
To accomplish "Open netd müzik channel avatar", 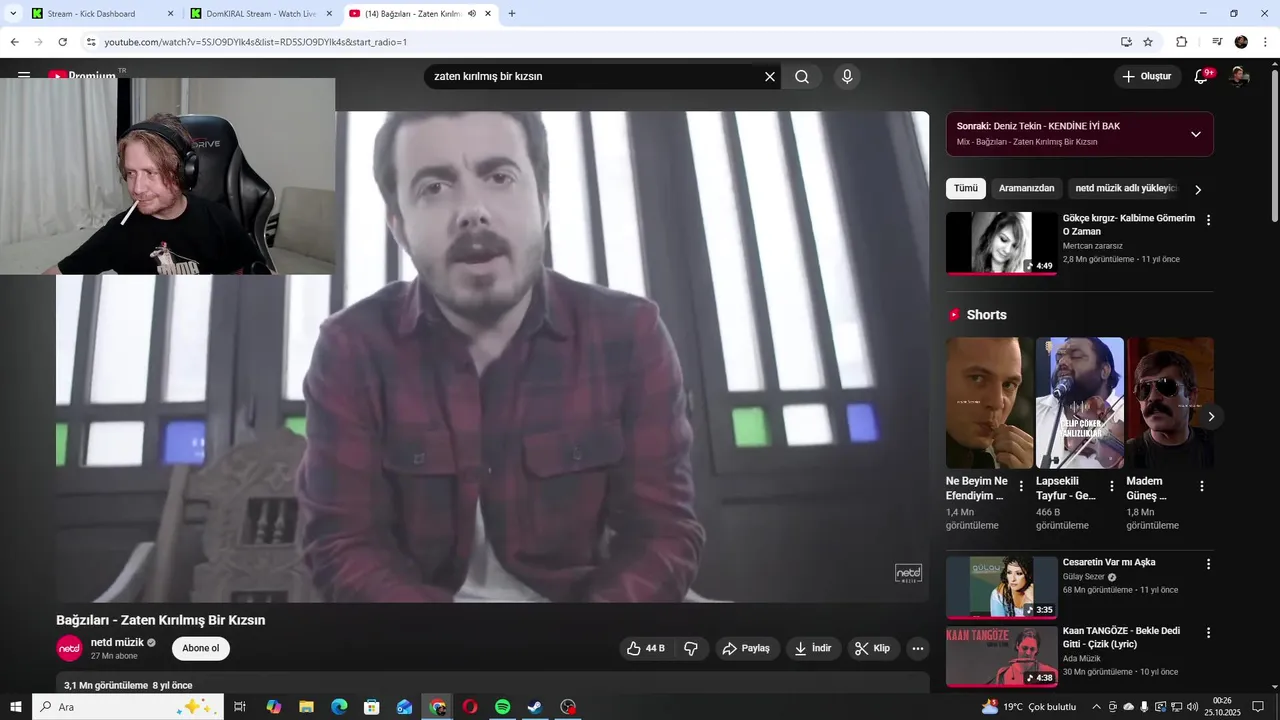I will point(69,648).
